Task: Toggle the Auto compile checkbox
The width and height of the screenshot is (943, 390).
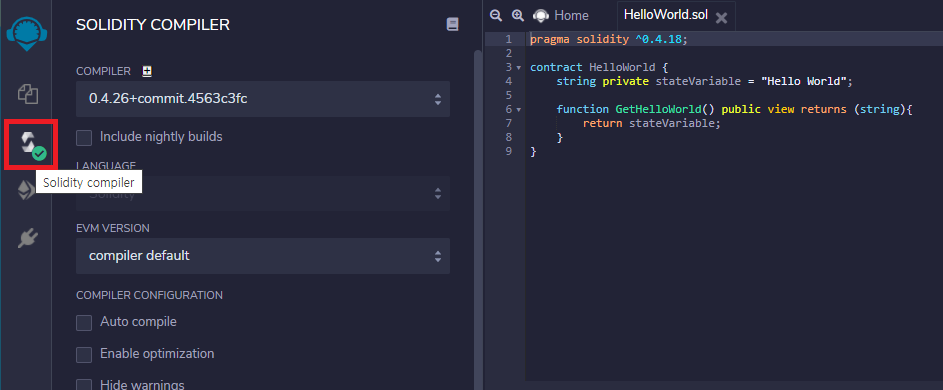Action: [x=84, y=323]
